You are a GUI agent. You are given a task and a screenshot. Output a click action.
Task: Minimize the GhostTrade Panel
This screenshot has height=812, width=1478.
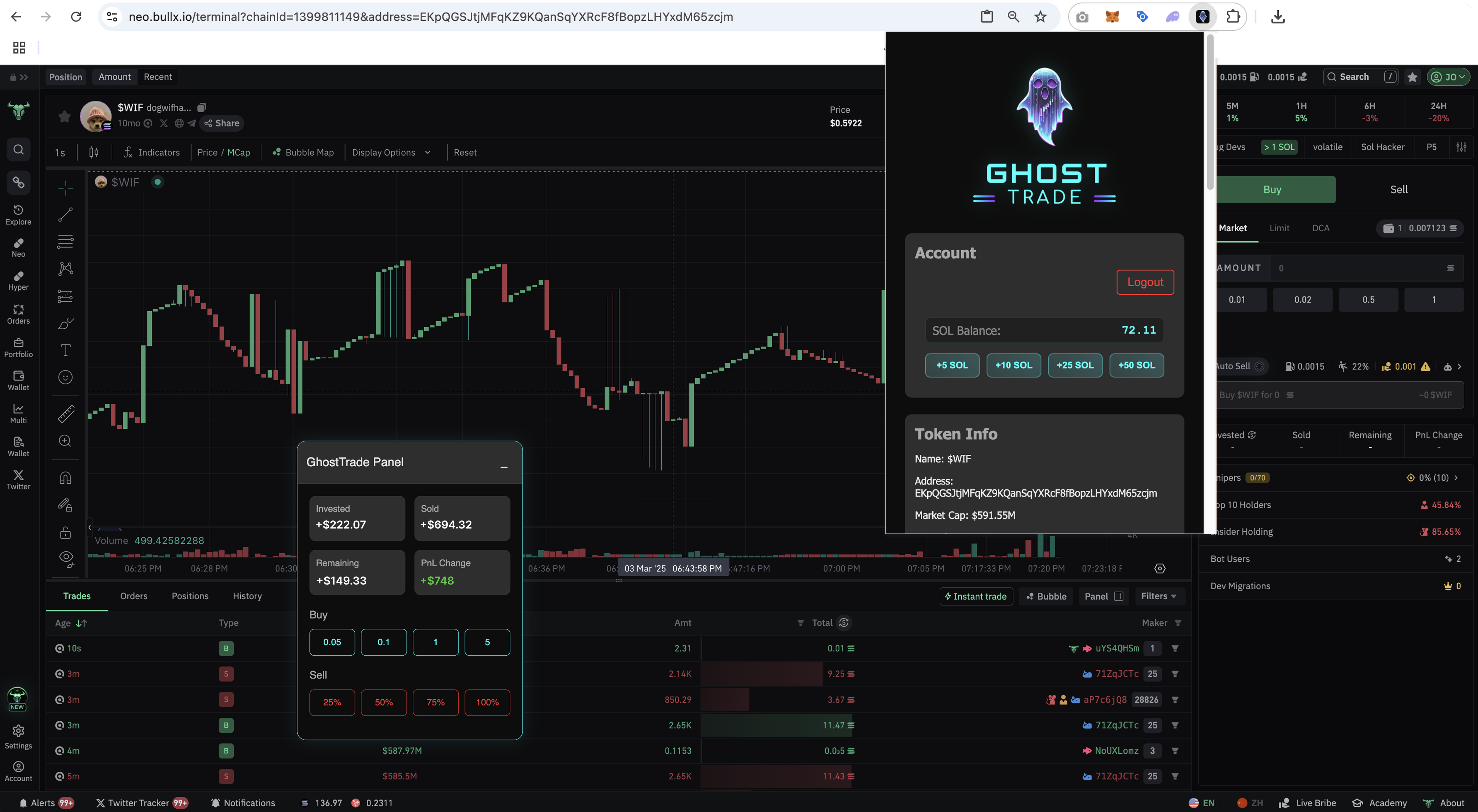point(504,466)
